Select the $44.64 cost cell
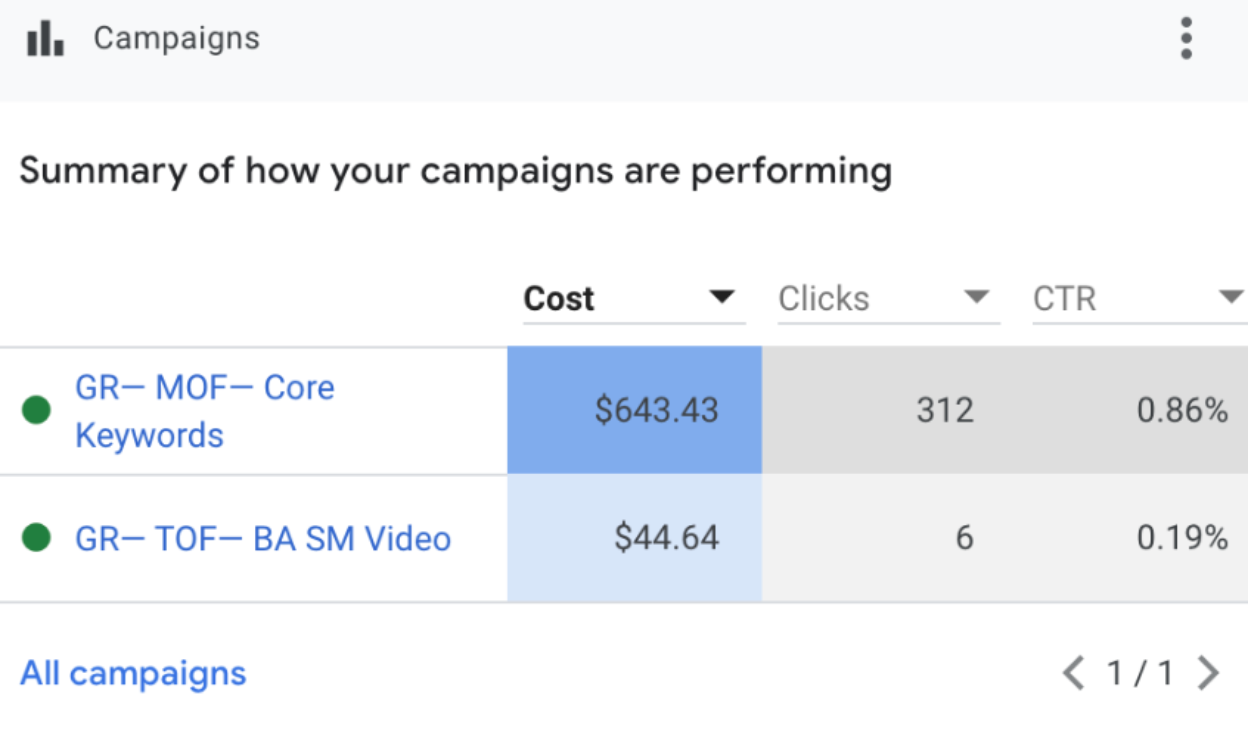This screenshot has width=1248, height=732. (635, 538)
